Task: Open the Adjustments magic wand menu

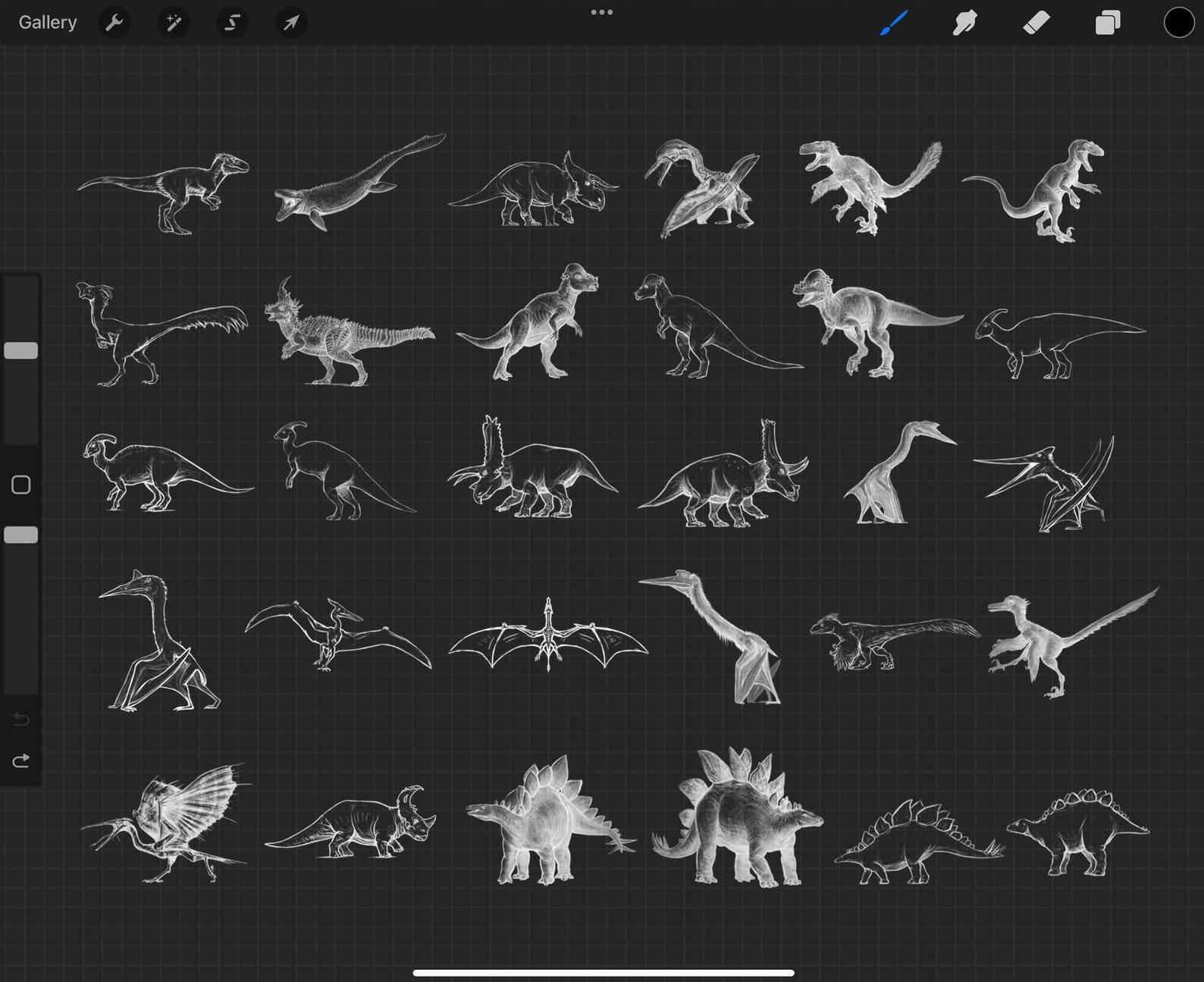Action: (x=174, y=23)
